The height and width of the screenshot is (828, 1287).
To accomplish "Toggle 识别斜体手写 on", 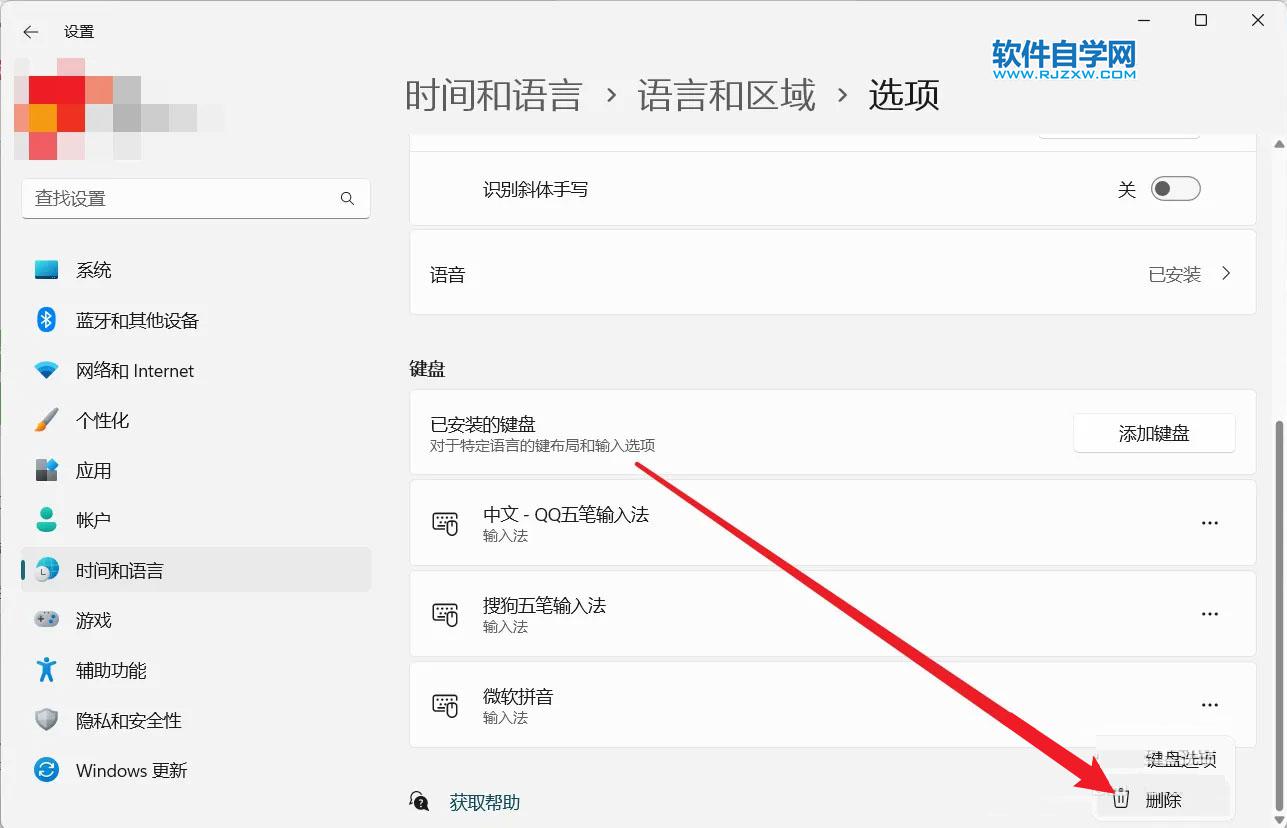I will (x=1176, y=188).
